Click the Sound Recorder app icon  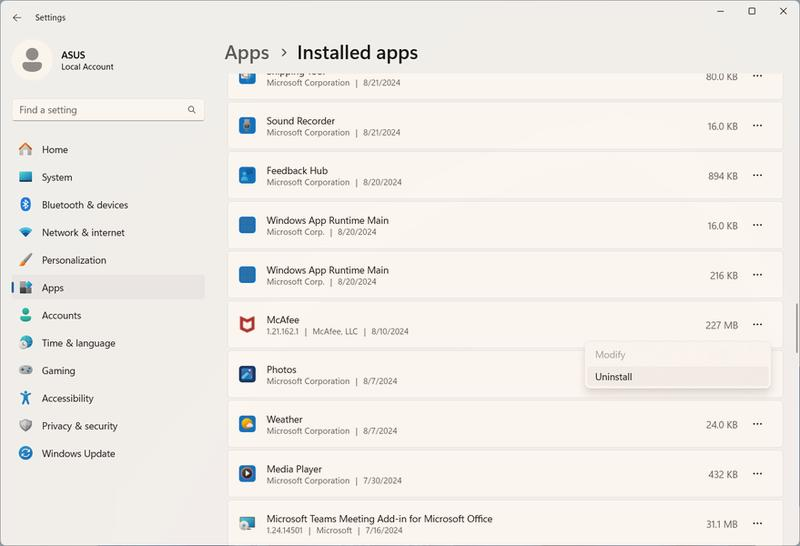247,126
